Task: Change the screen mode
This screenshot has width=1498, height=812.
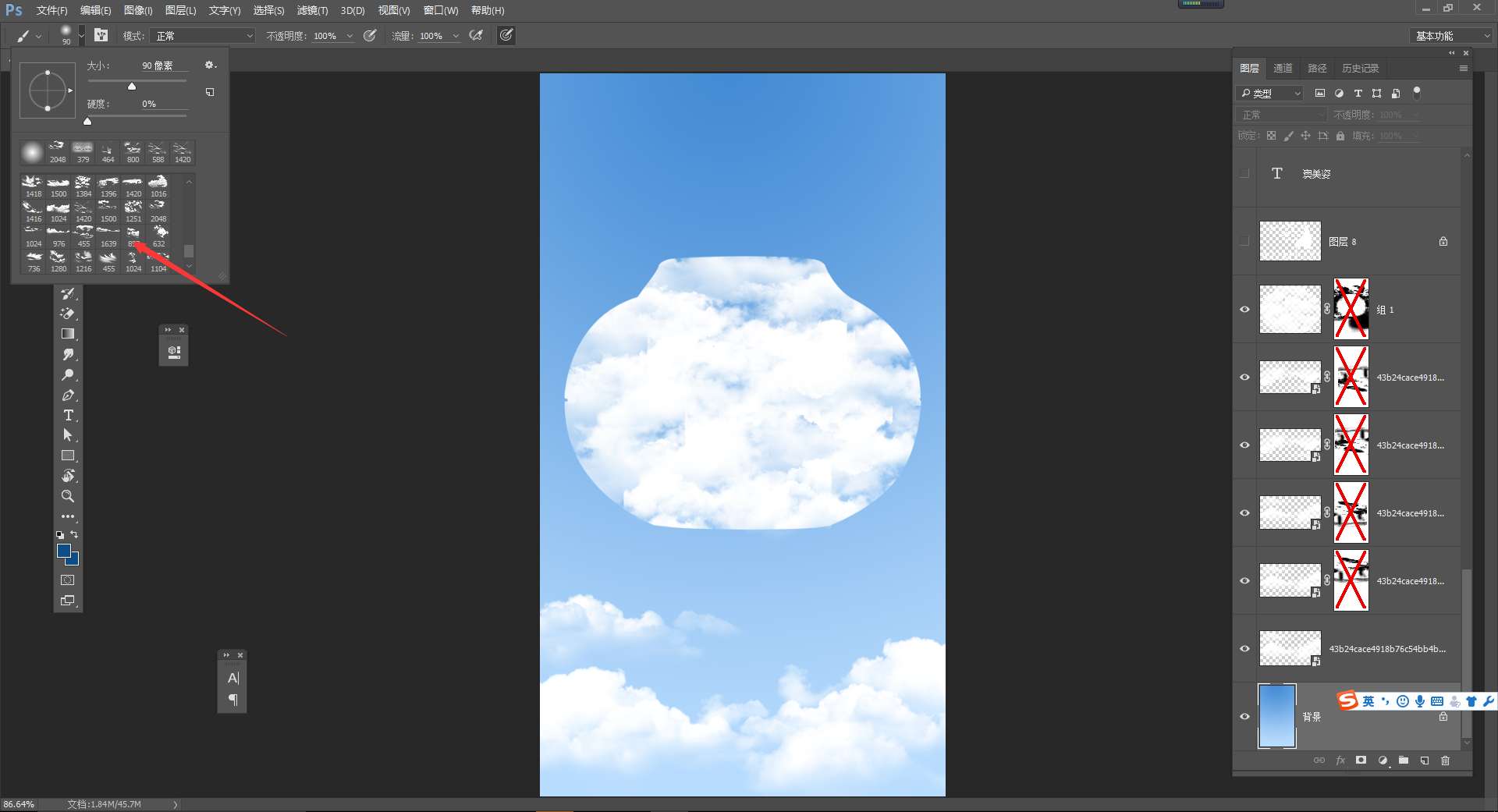Action: (68, 601)
